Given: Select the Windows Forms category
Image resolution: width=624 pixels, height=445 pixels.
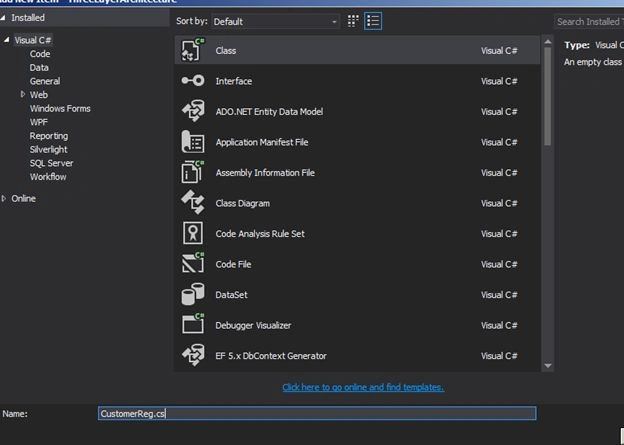Looking at the screenshot, I should [60, 108].
